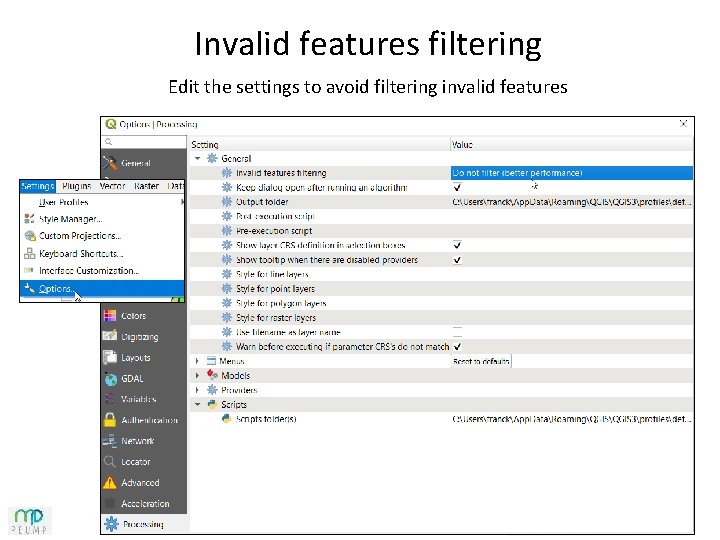Viewport: 720px width, 540px height.
Task: Choose Options... in Settings menu
Action: (102, 288)
